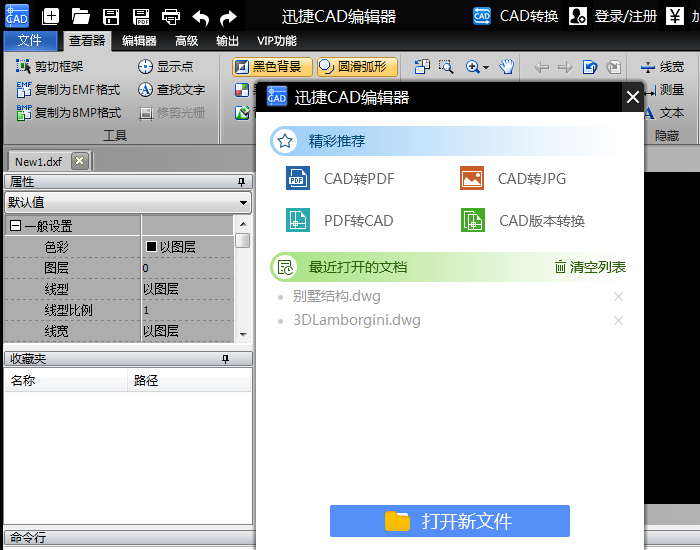Open the 文件 menu

click(30, 41)
